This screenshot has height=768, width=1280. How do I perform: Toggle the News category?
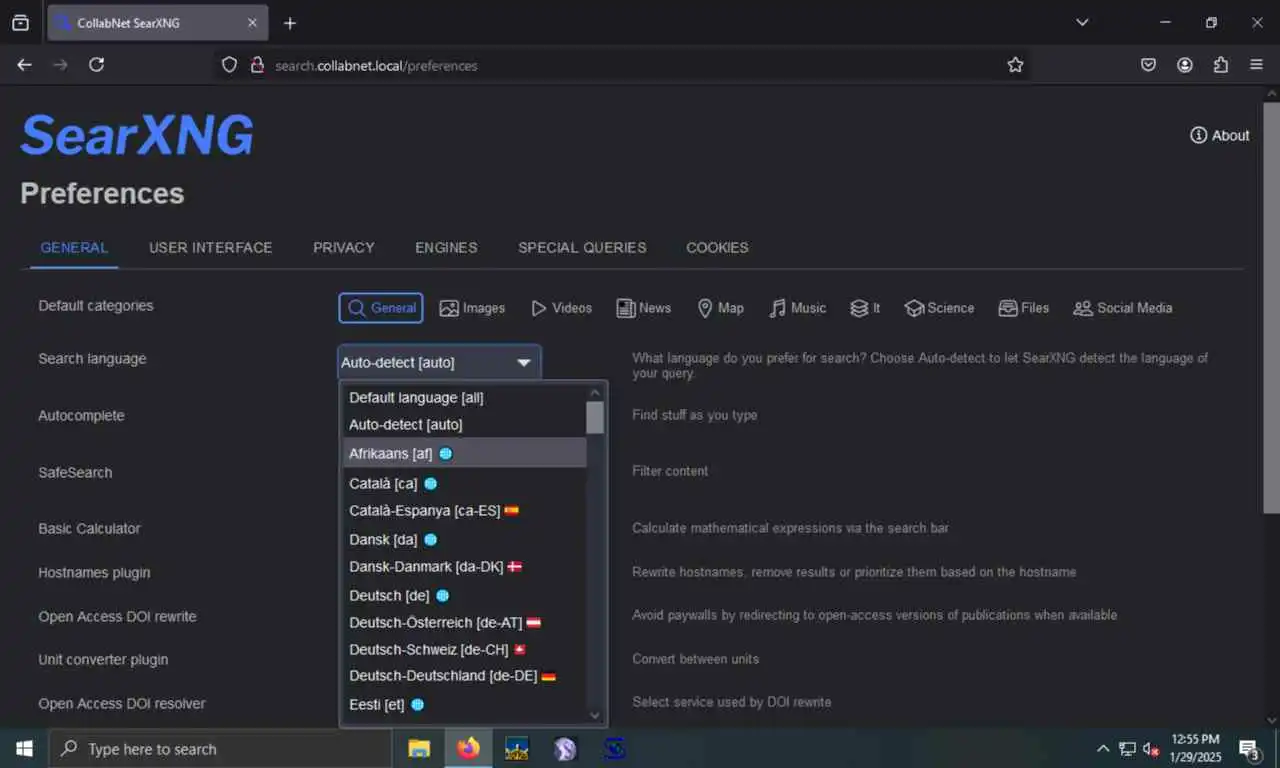point(643,308)
